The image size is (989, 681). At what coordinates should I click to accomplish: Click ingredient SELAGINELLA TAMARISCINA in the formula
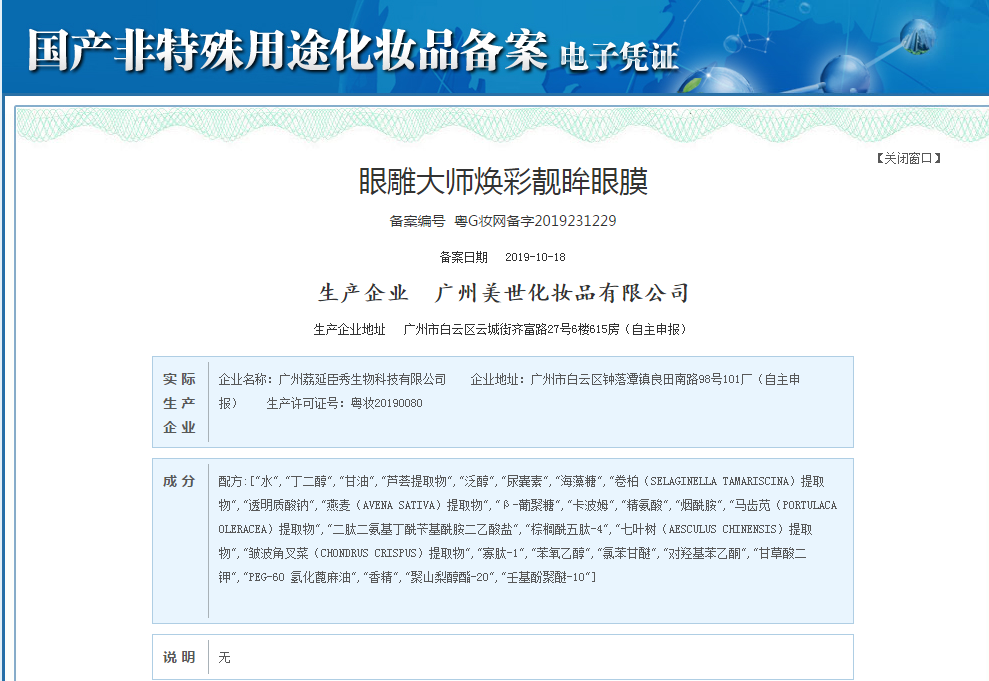point(721,481)
